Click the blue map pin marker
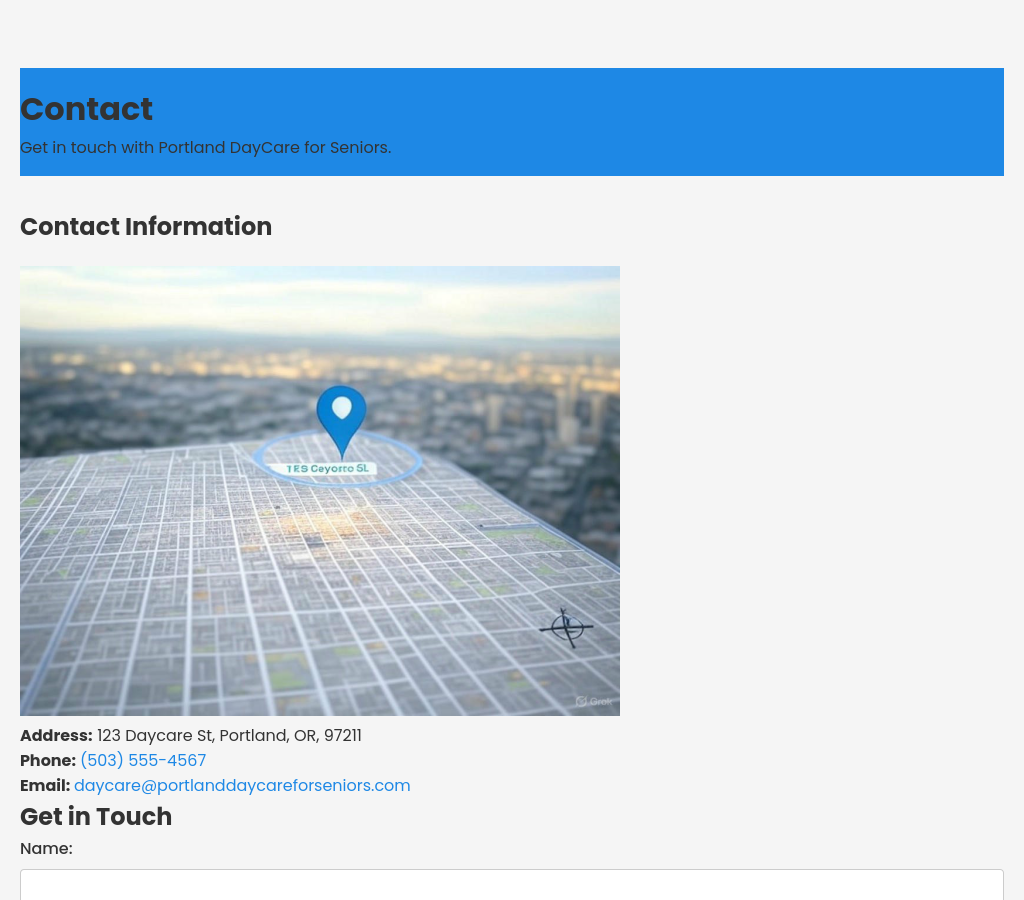1024x900 pixels. [x=341, y=414]
